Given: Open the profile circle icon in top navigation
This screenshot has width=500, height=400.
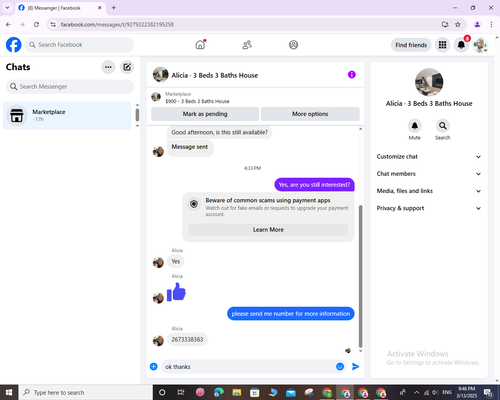Looking at the screenshot, I should point(293,45).
